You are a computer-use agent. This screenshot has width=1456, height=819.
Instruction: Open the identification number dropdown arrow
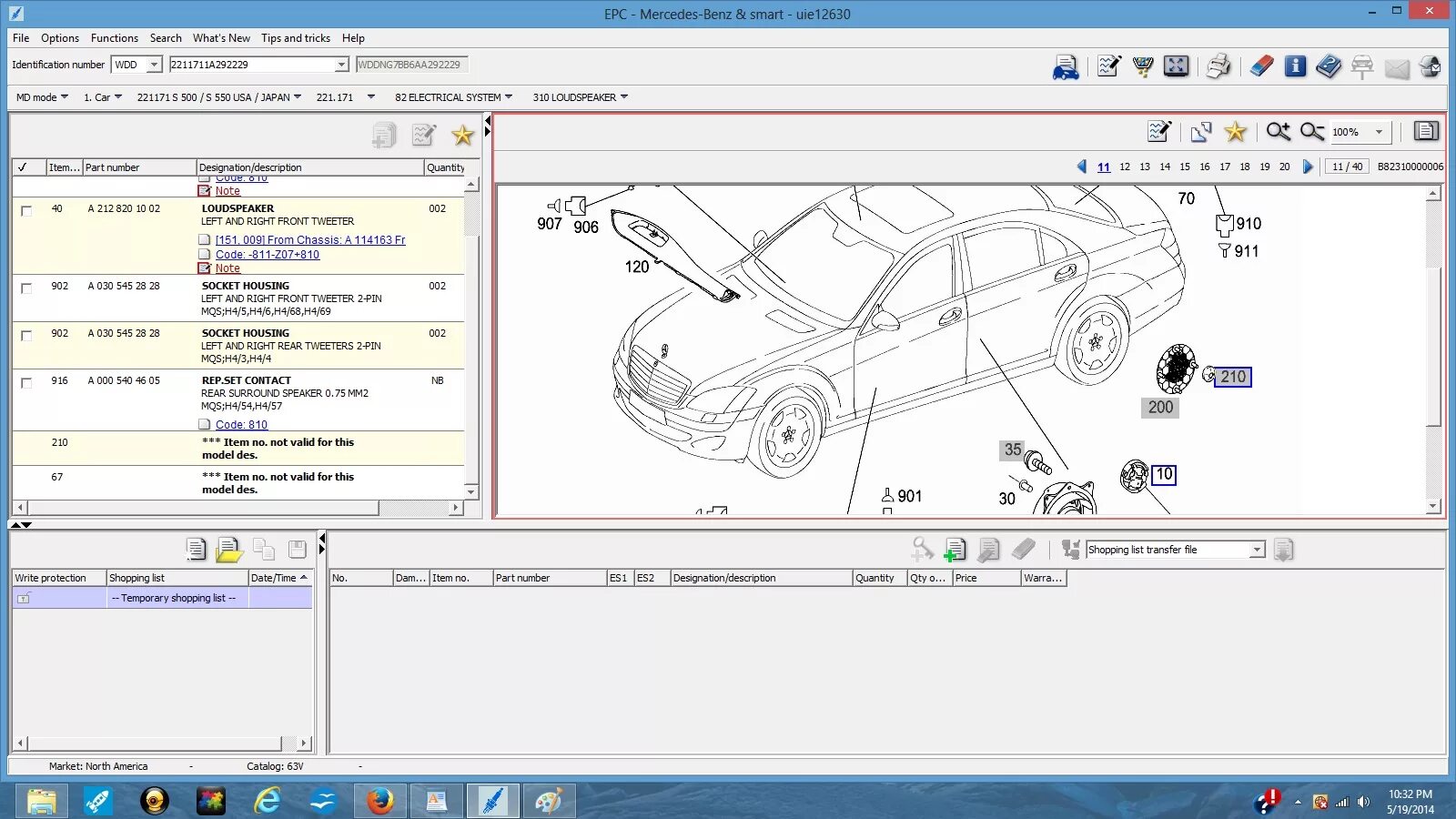(341, 65)
